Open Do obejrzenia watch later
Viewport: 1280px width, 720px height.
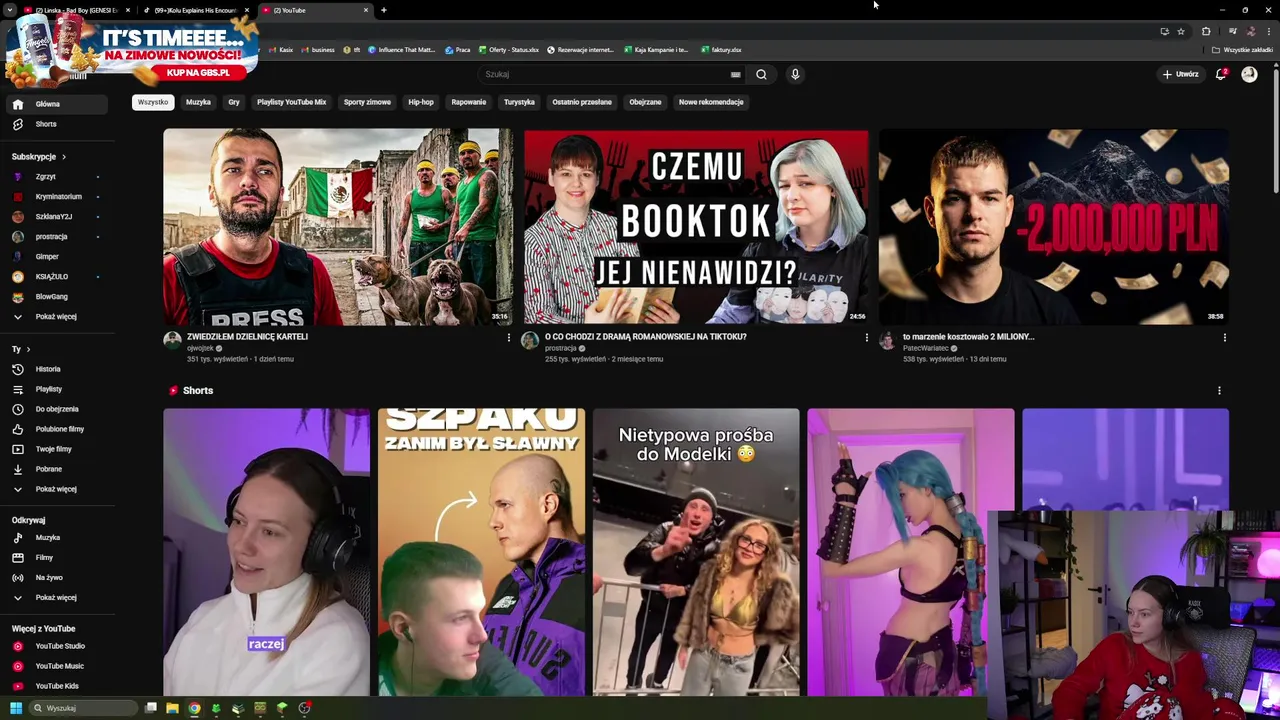point(55,409)
